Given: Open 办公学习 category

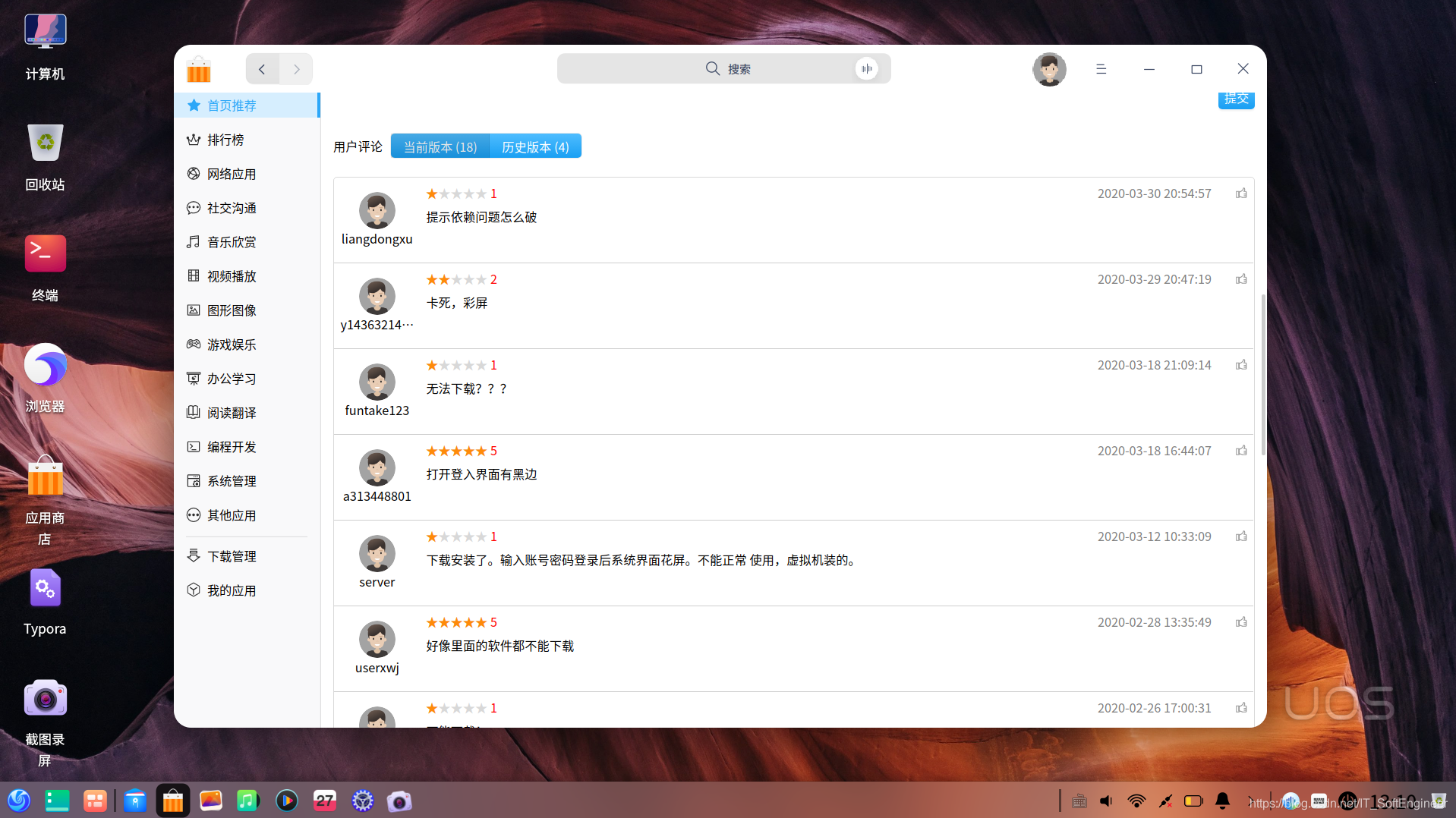Looking at the screenshot, I should click(x=247, y=379).
